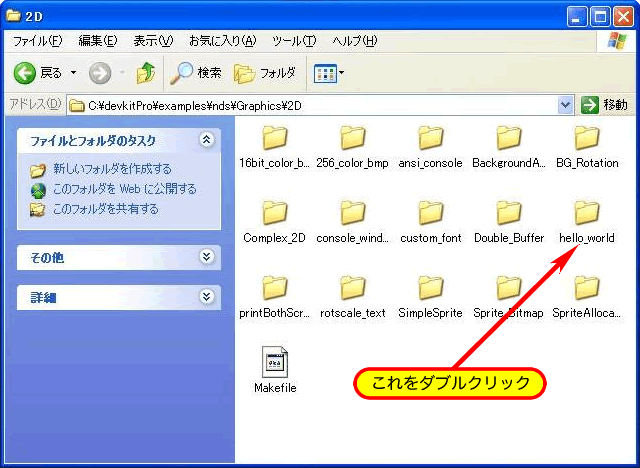Open the ファイル(F) menu
The height and width of the screenshot is (468, 640).
point(37,41)
